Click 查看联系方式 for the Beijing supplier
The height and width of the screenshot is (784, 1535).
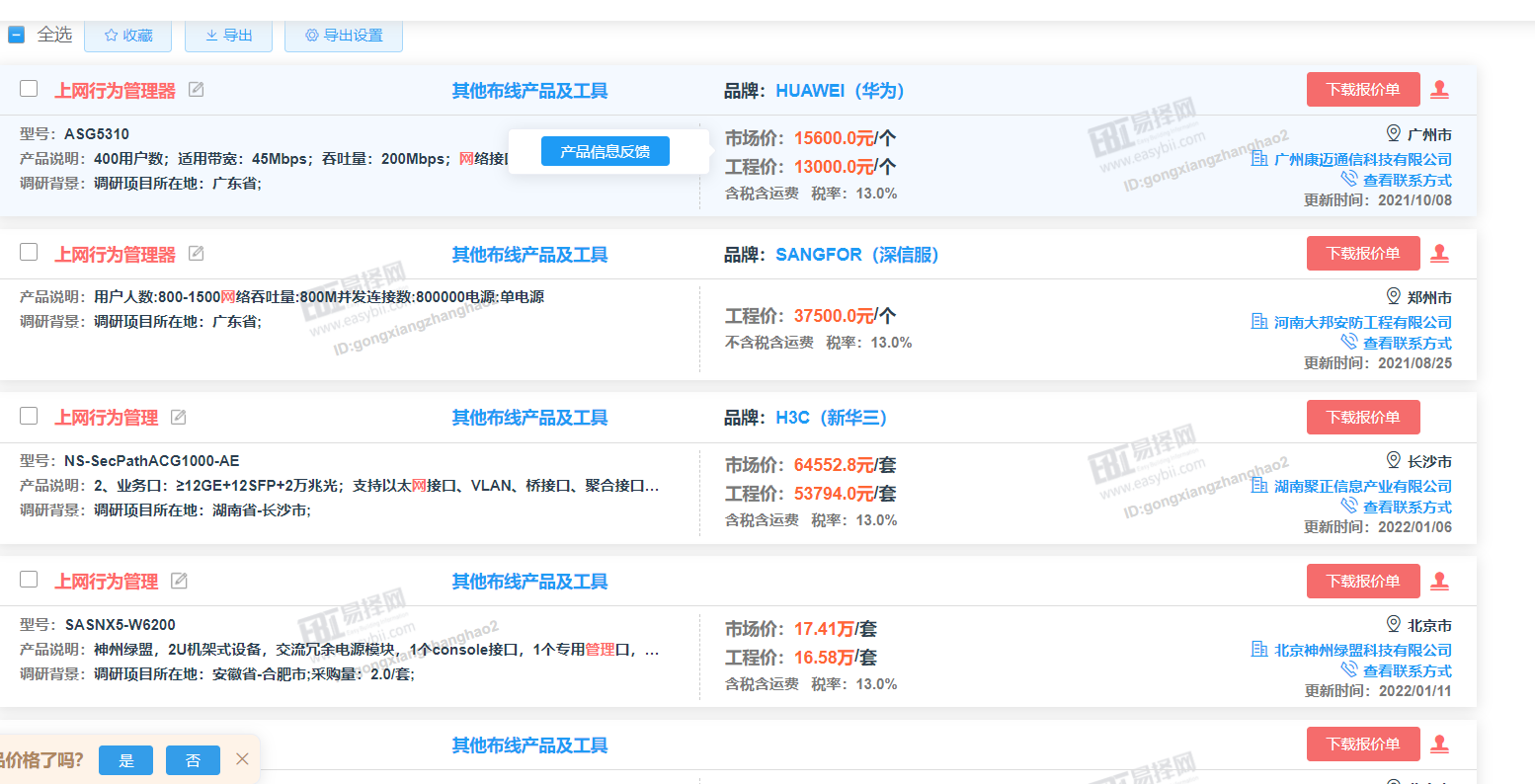click(x=1408, y=671)
